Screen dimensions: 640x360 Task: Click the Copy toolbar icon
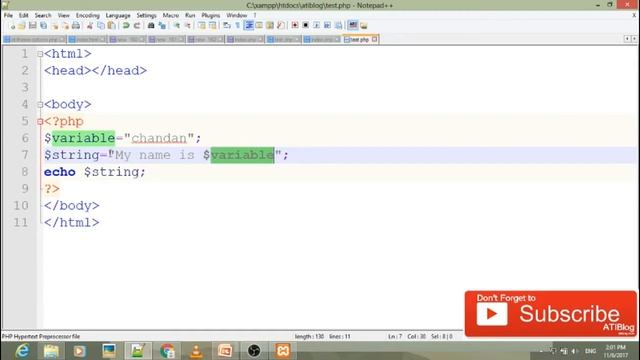click(100, 25)
